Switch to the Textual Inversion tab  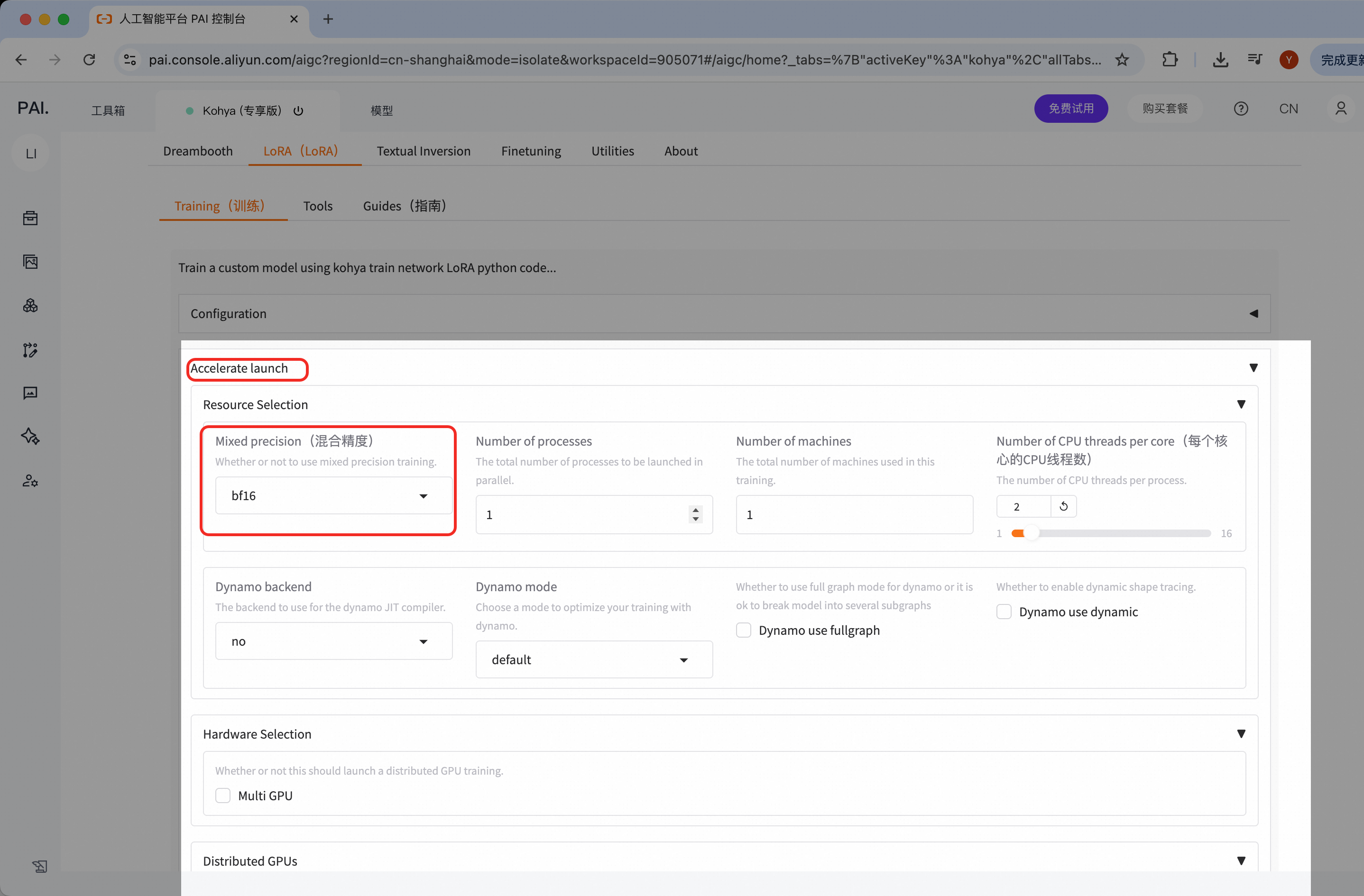click(x=423, y=151)
